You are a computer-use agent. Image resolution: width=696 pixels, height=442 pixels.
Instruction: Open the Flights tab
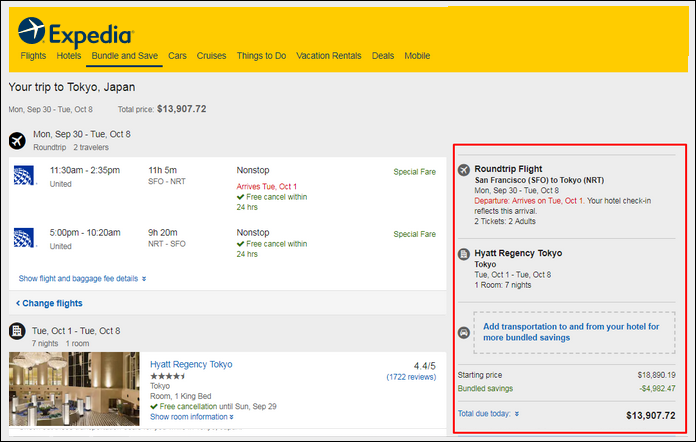coord(33,56)
